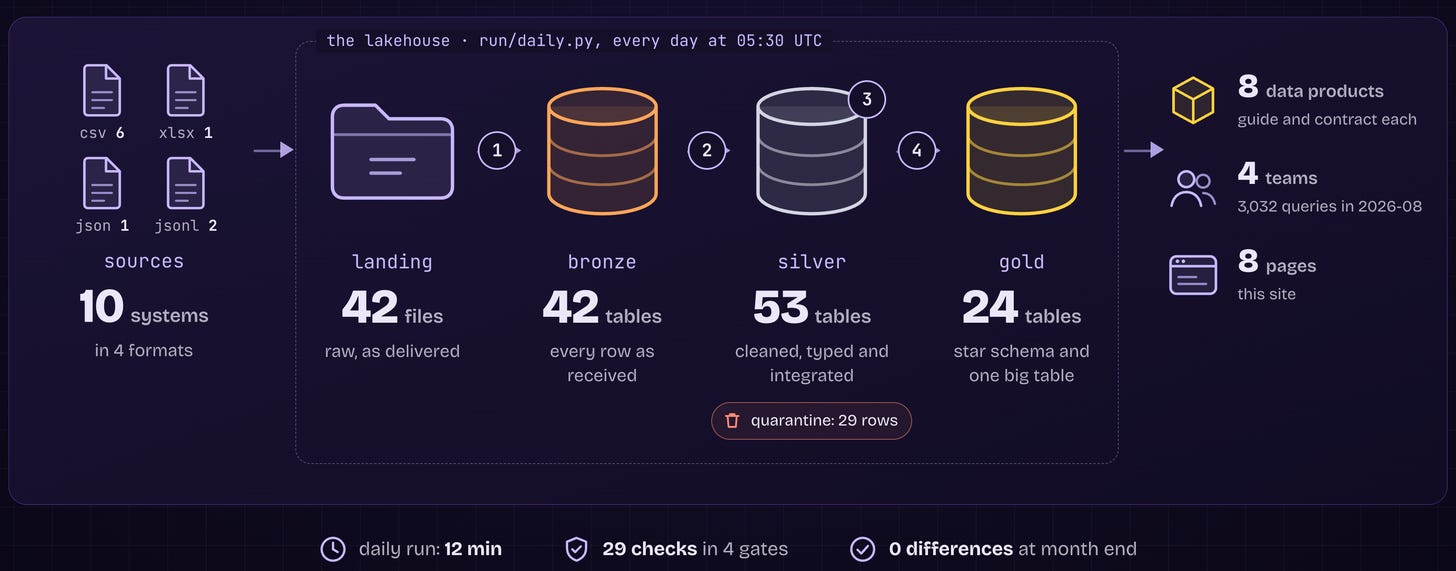Click the '42 files' figure
Screen dimensions: 1456x571
(x=392, y=308)
